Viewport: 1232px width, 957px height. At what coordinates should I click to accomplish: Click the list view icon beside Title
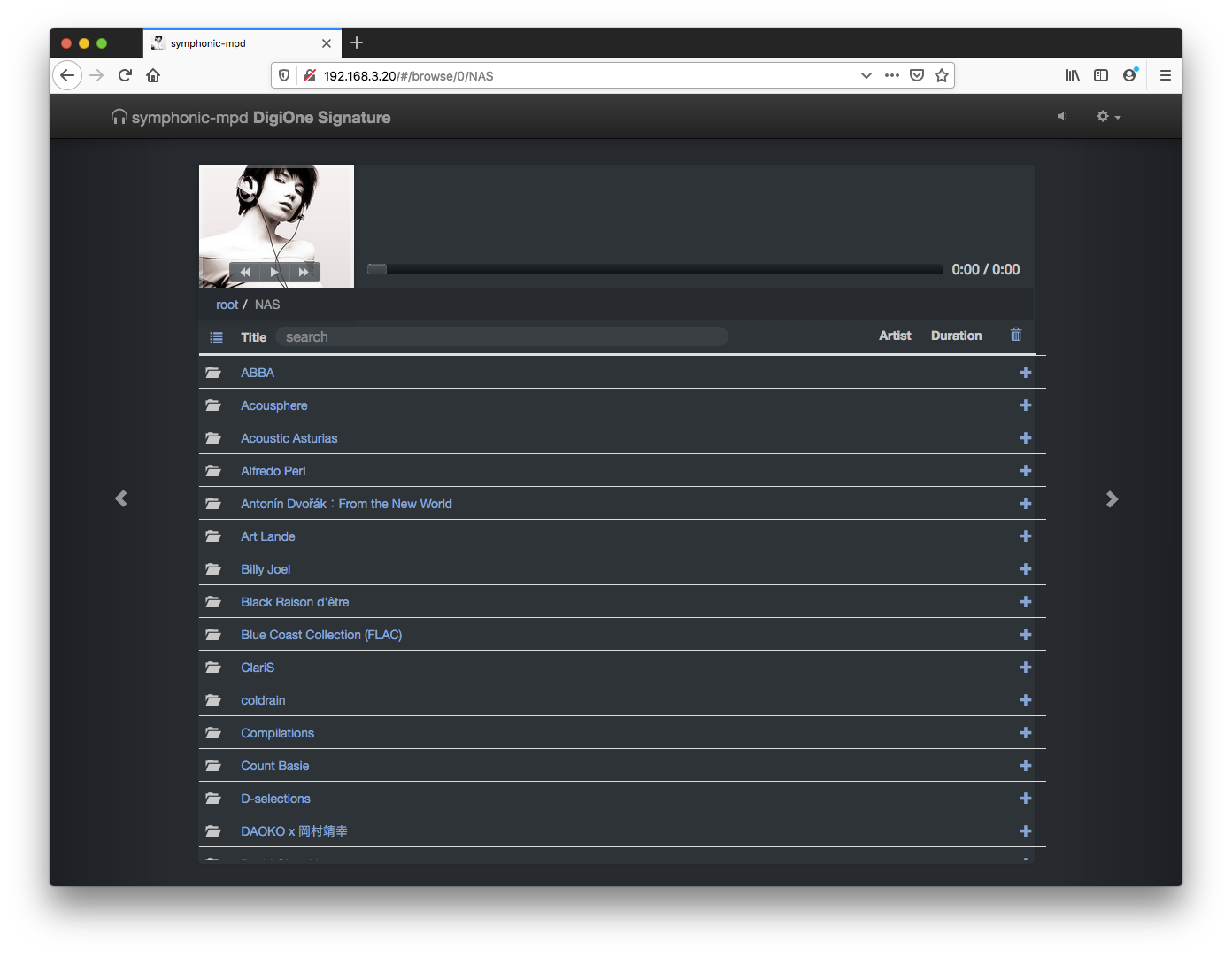(216, 337)
